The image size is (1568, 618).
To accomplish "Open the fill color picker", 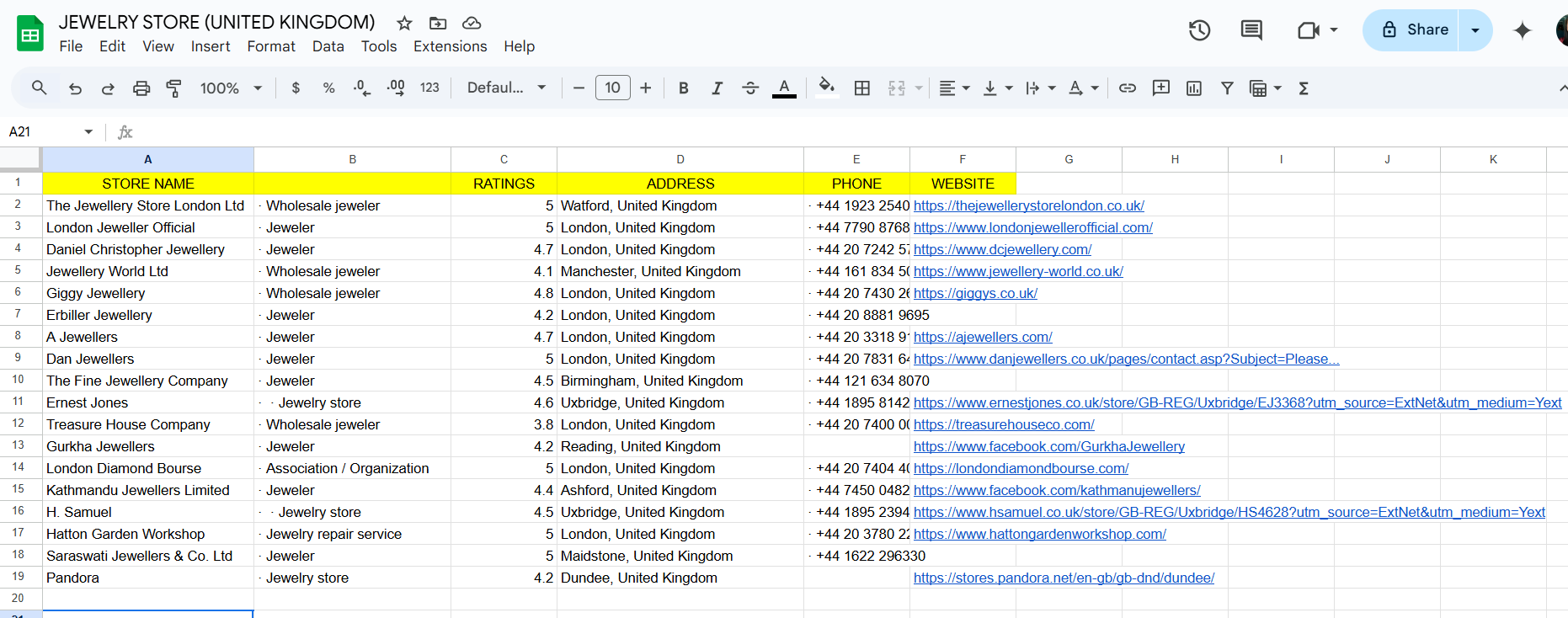I will click(x=827, y=88).
